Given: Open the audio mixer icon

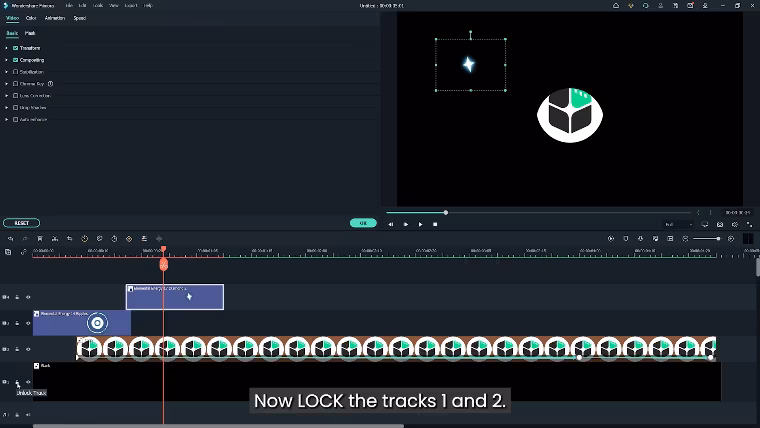Looking at the screenshot, I should pyautogui.click(x=655, y=238).
